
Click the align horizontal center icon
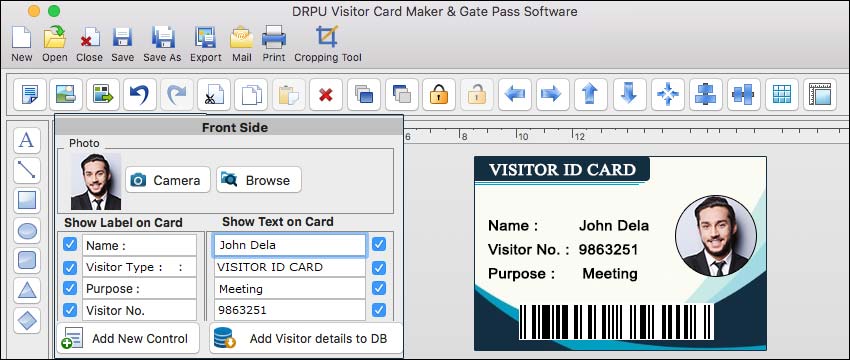coord(706,95)
